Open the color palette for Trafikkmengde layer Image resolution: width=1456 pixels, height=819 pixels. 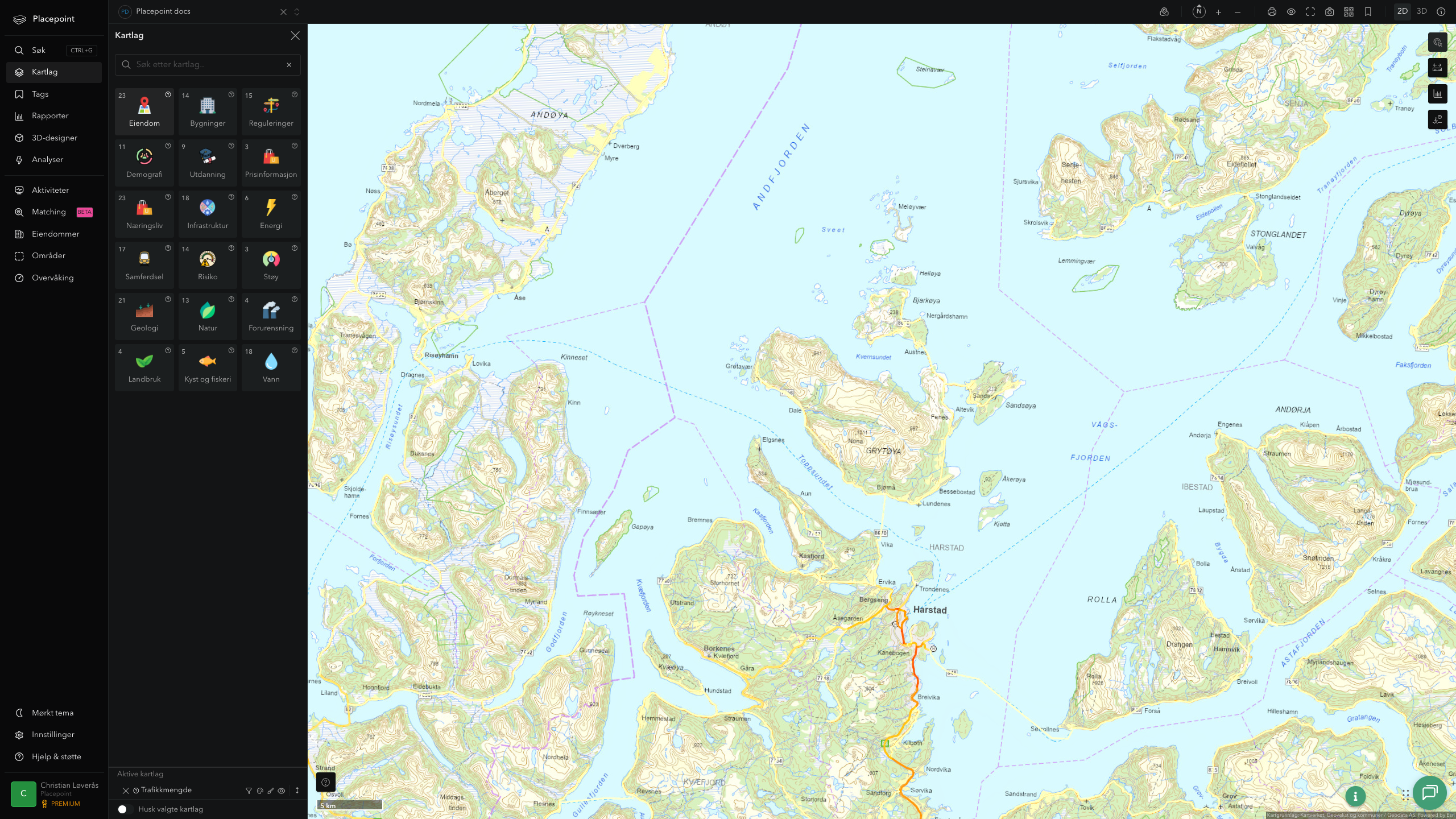(x=260, y=791)
